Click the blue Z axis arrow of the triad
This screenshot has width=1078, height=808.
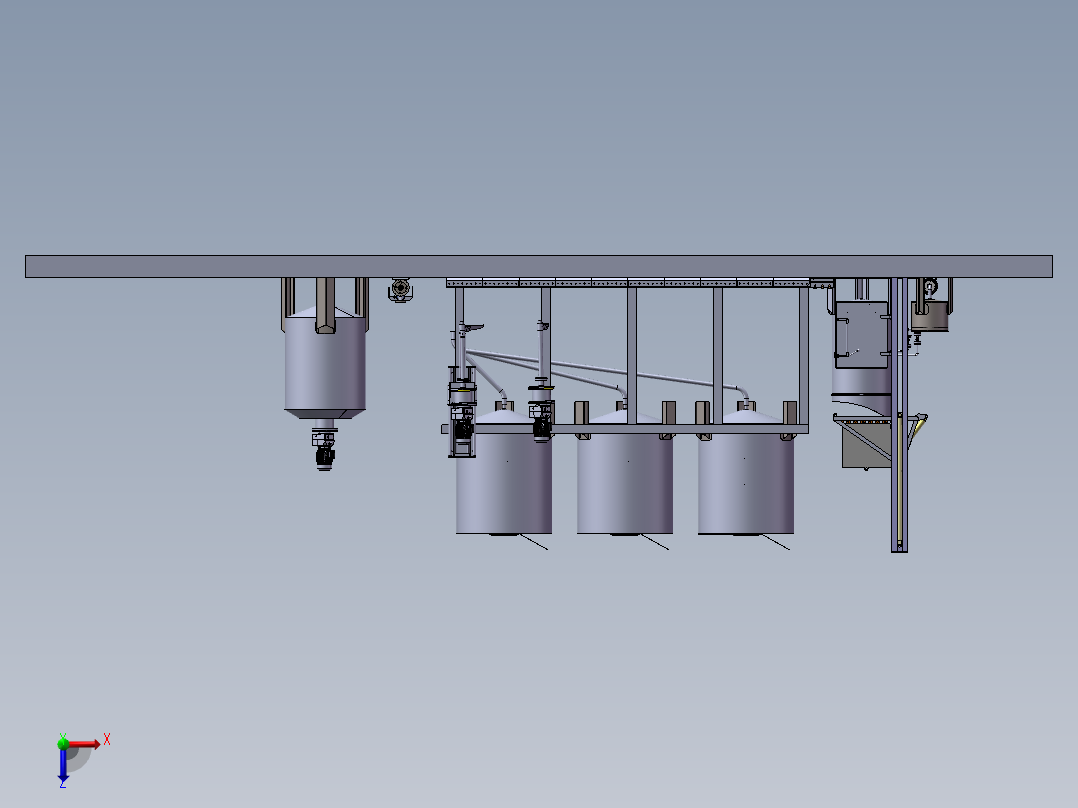[63, 765]
